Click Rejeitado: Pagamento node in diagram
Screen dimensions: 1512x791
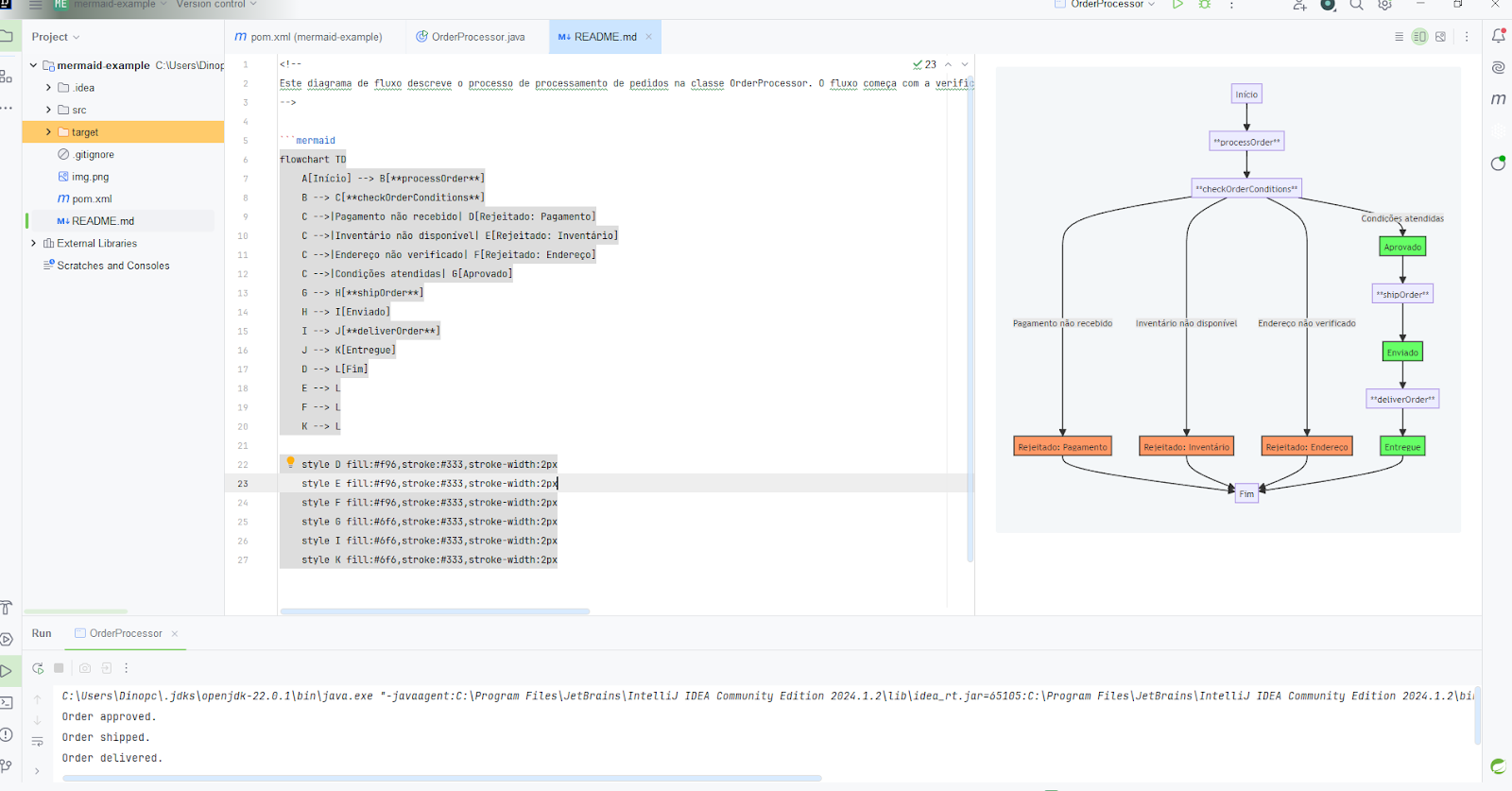point(1062,446)
